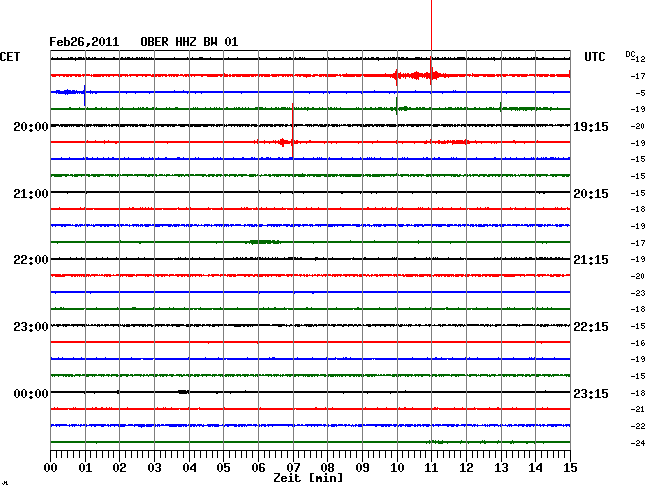Click the 23:15 UTC time label

[591, 393]
